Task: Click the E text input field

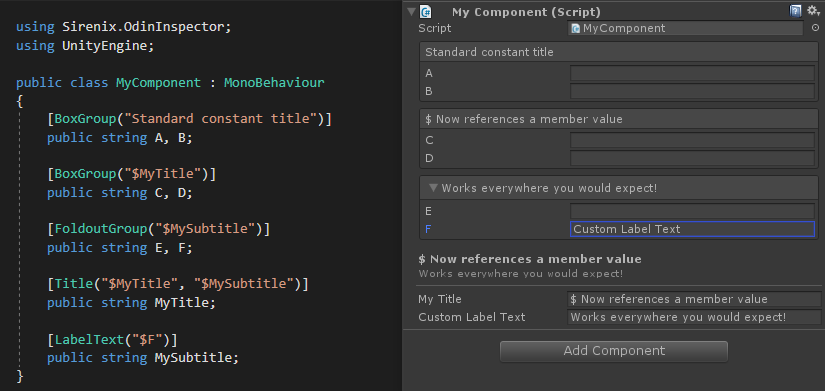Action: coord(692,211)
